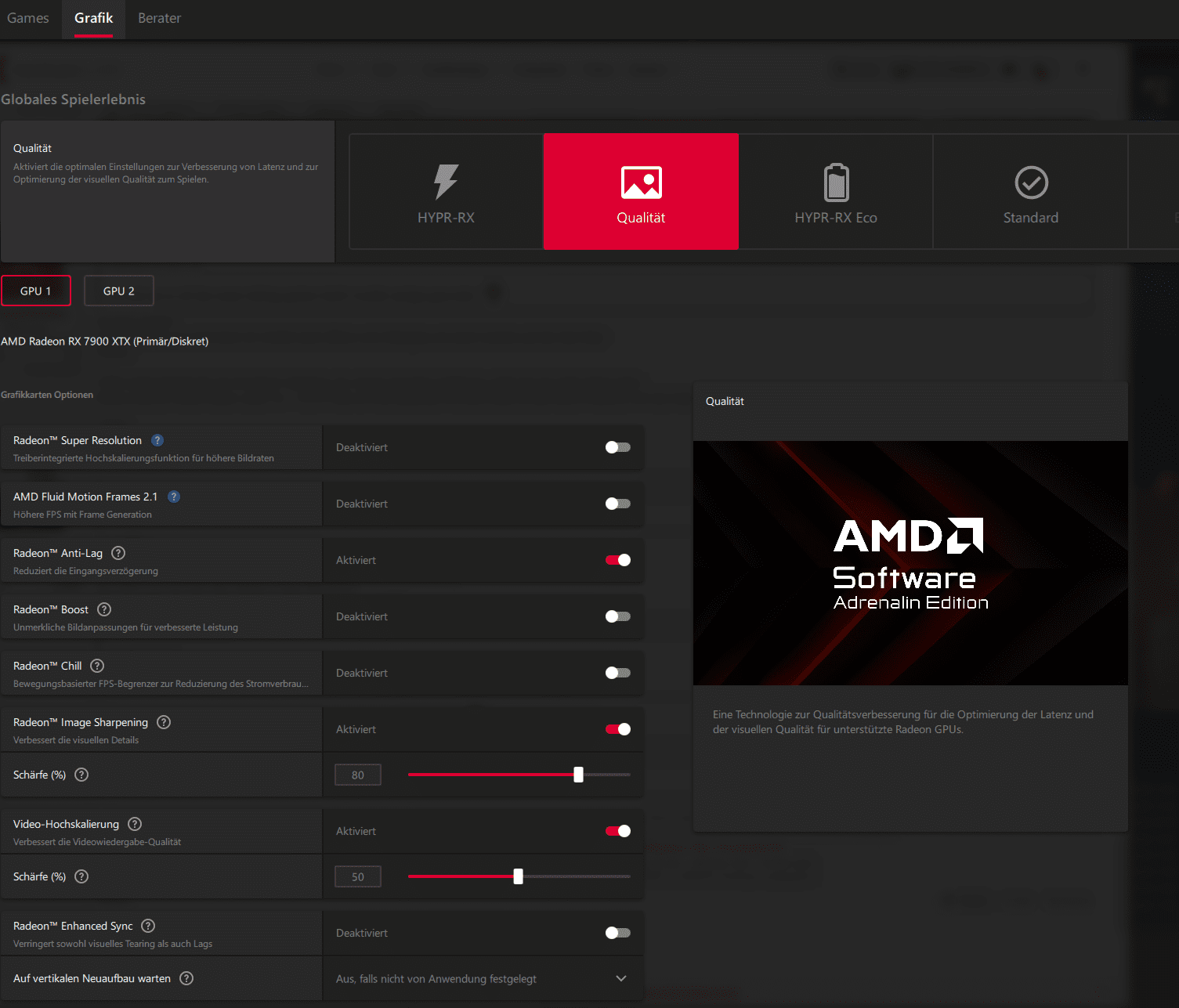
Task: Select the Grafik tab
Action: point(94,18)
